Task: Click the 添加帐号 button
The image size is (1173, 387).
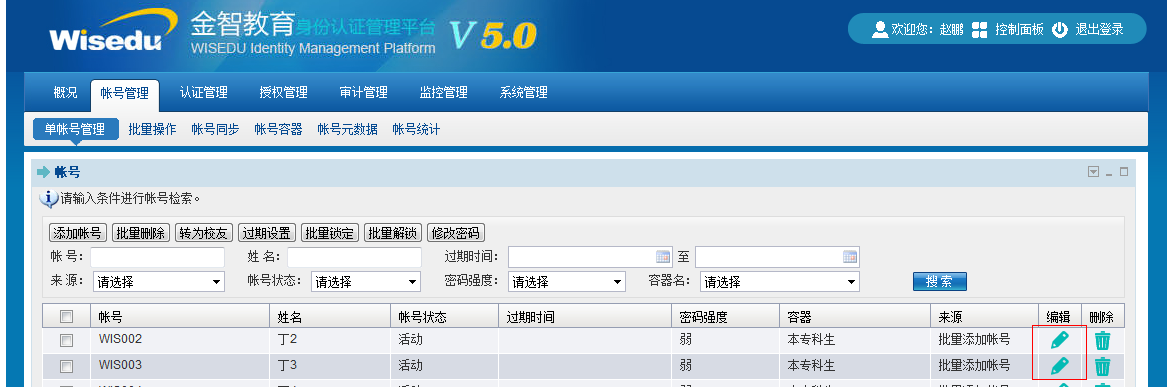Action: click(x=77, y=233)
